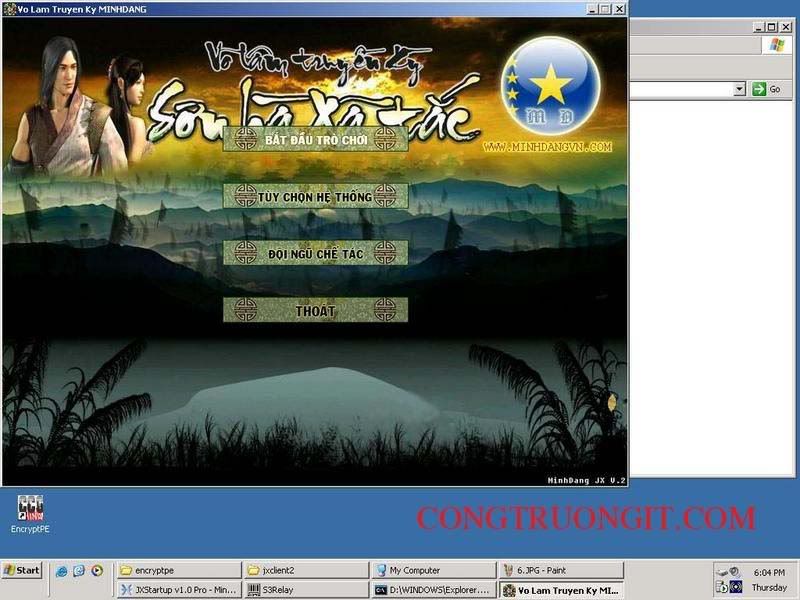Launch Internet Explorer from Quick Launch

[62, 571]
